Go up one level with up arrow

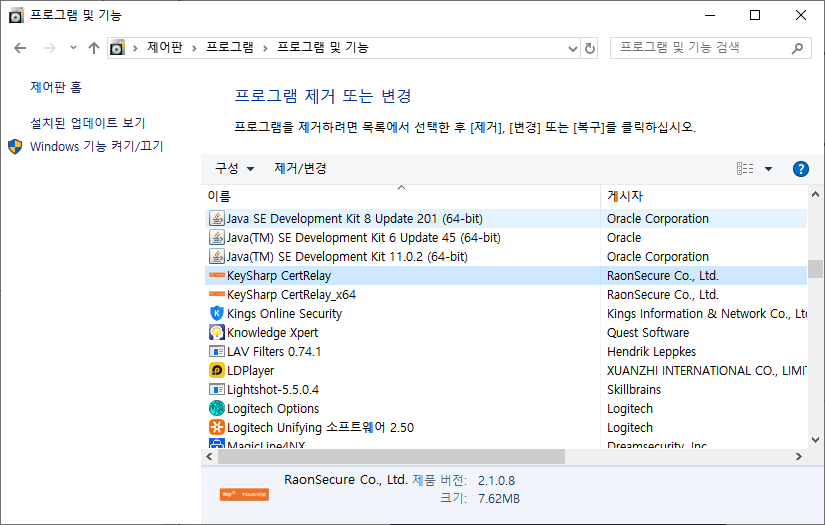point(94,48)
